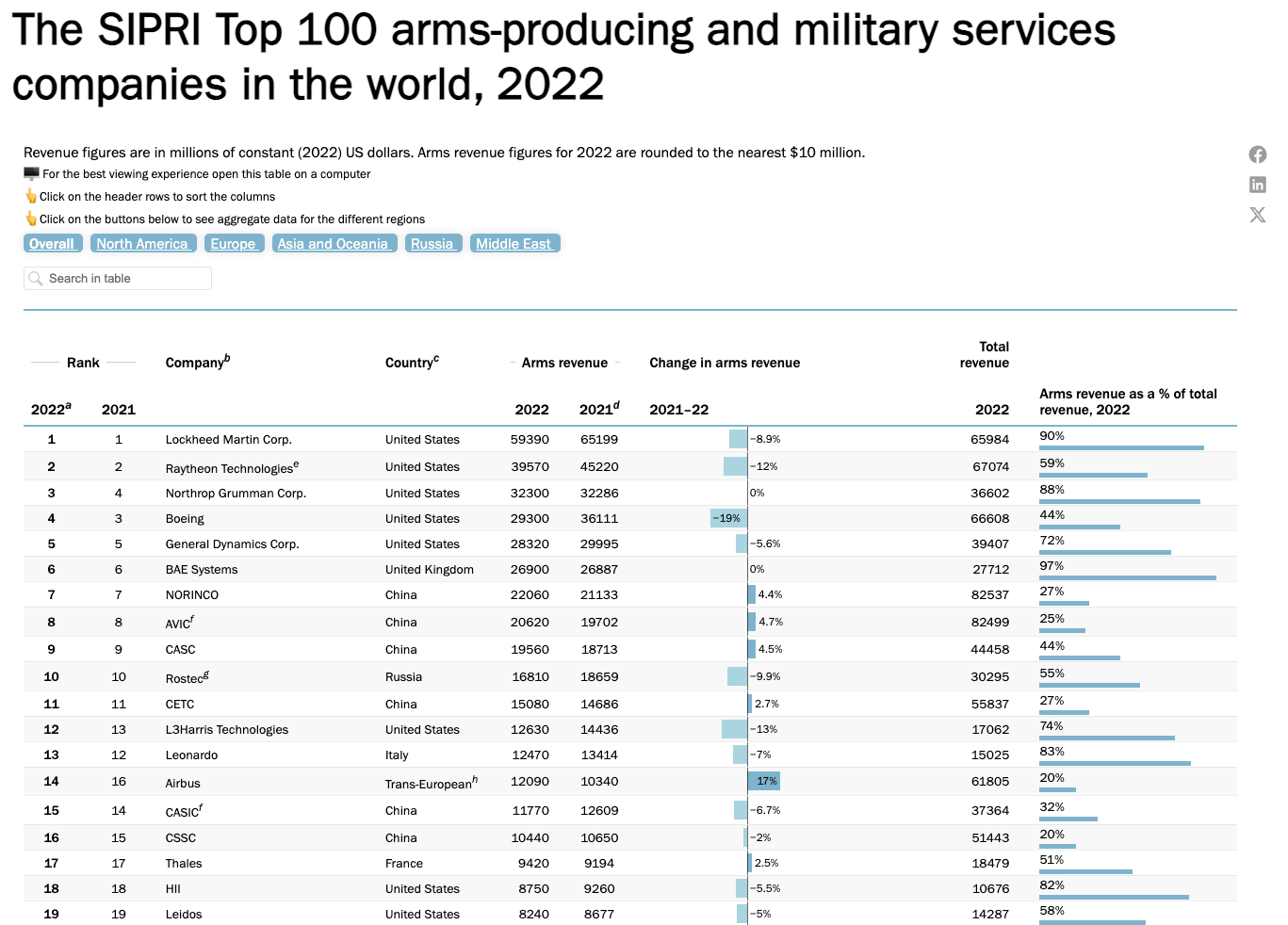The width and height of the screenshot is (1288, 925).
Task: Click Lockheed Martin's 90% revenue bar
Action: coord(1121,446)
